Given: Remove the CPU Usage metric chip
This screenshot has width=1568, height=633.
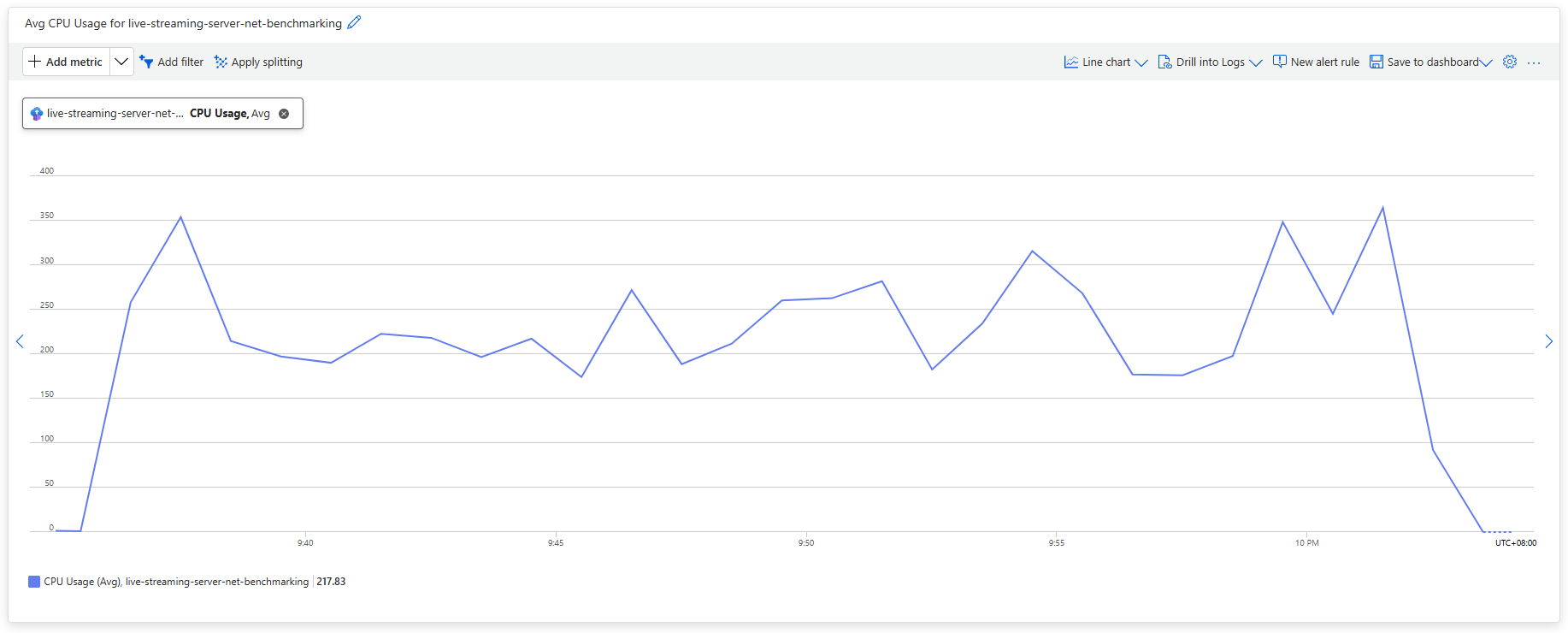Looking at the screenshot, I should click(284, 114).
